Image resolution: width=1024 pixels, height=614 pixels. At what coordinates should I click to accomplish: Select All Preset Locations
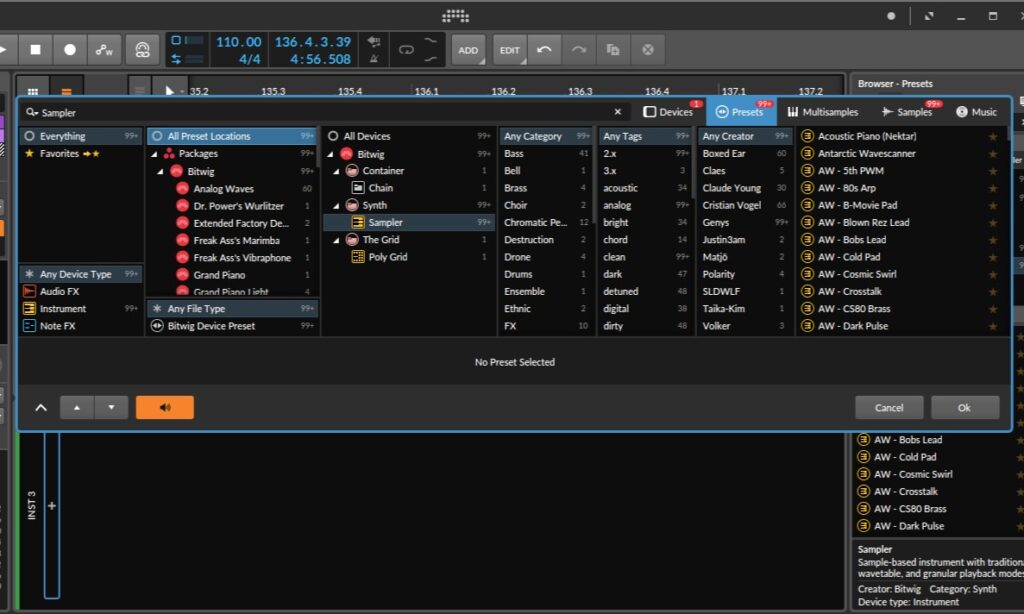point(232,136)
